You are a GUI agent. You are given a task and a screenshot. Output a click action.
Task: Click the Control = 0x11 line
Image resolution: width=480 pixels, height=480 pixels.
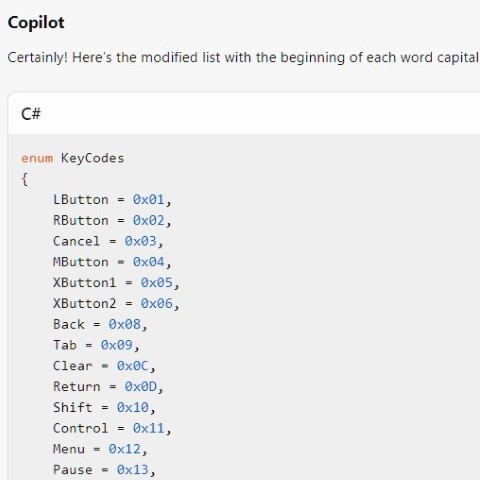click(112, 428)
